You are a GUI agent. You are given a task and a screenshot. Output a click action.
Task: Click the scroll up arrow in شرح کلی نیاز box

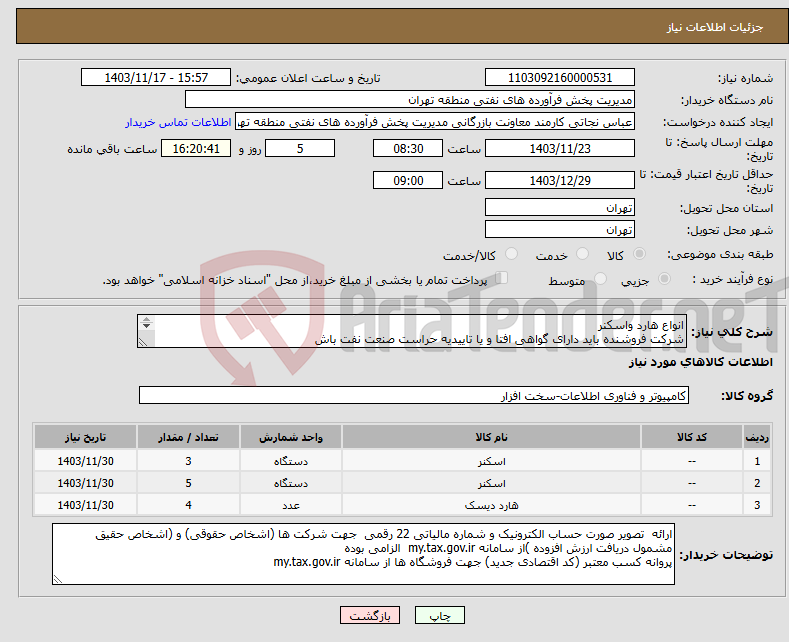click(146, 319)
